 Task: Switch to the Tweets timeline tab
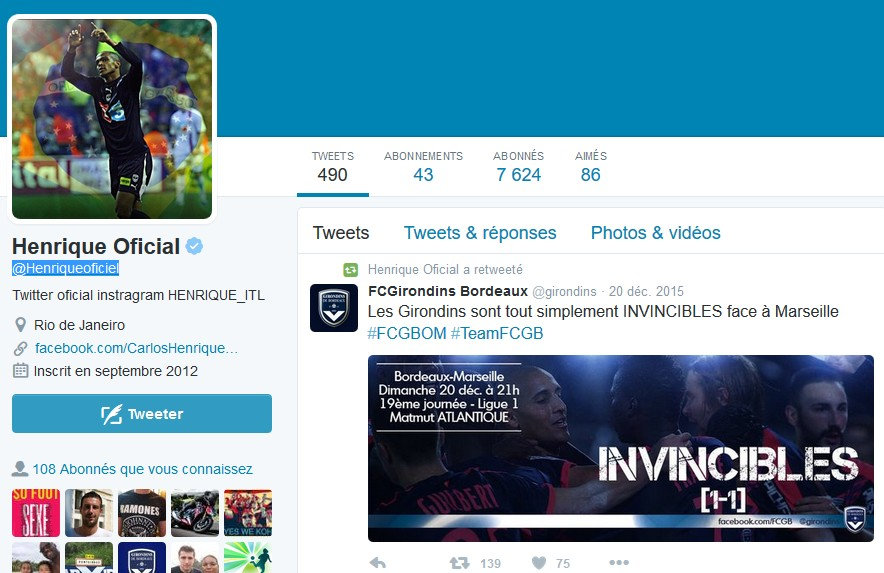(341, 232)
